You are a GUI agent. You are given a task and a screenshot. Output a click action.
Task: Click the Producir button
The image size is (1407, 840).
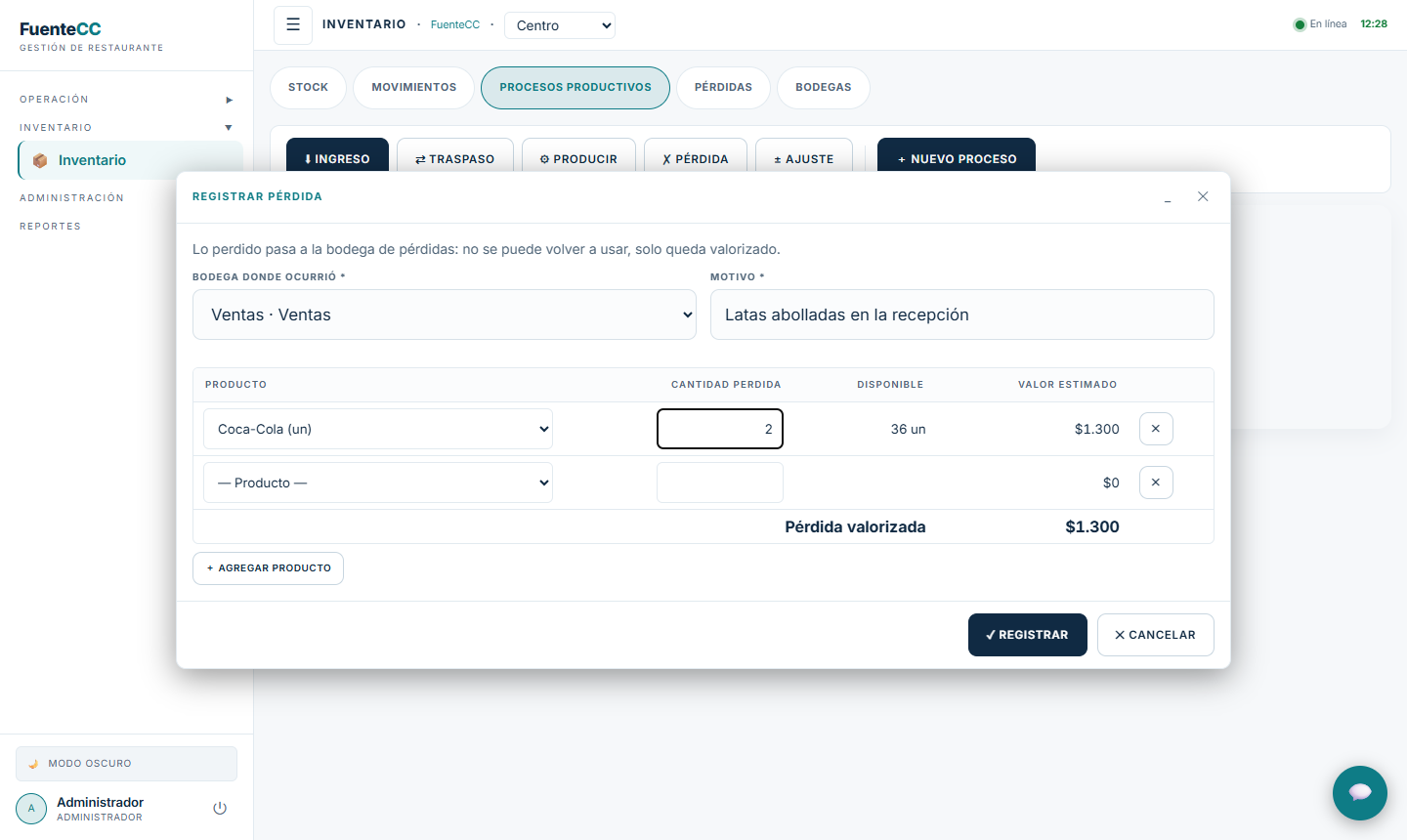point(578,156)
